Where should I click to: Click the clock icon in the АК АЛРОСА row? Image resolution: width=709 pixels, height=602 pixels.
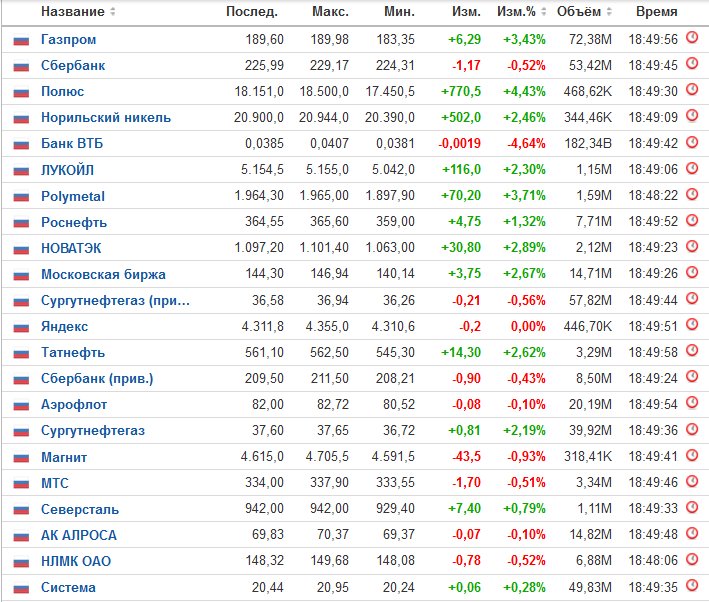click(692, 533)
